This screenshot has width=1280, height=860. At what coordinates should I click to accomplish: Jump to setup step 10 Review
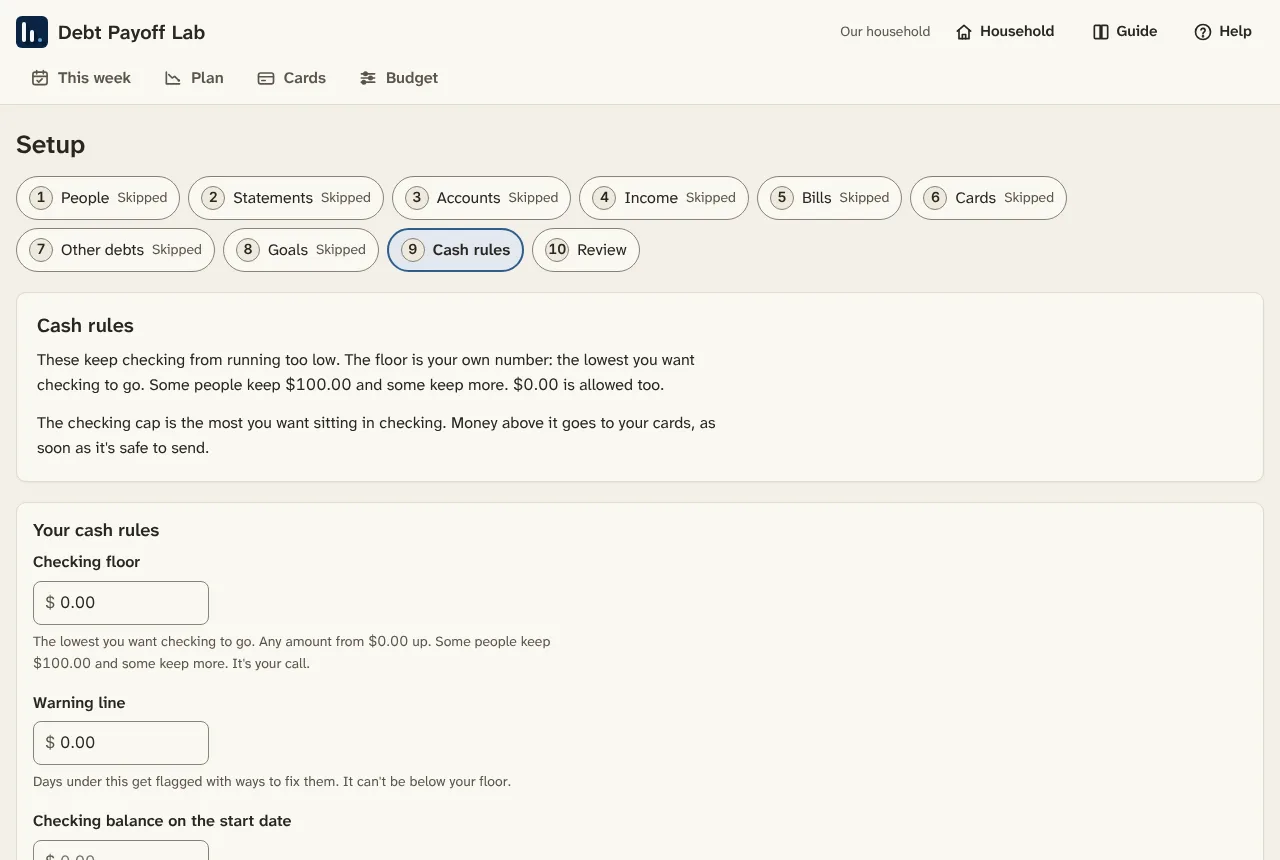[x=586, y=250]
